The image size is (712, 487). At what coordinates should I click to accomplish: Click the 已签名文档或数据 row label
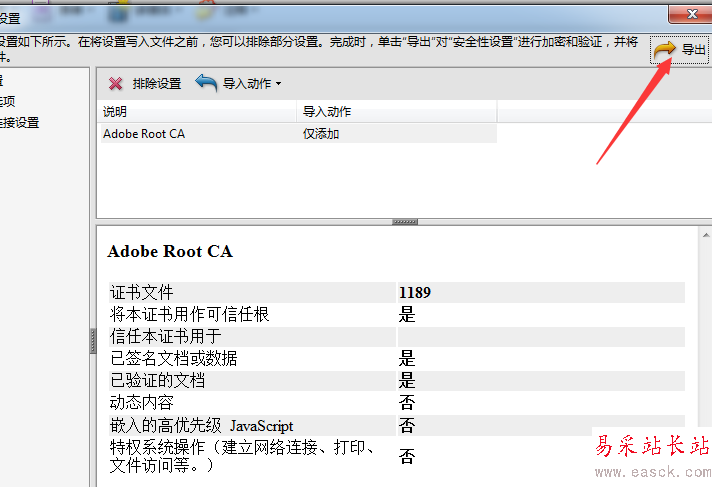click(x=173, y=358)
